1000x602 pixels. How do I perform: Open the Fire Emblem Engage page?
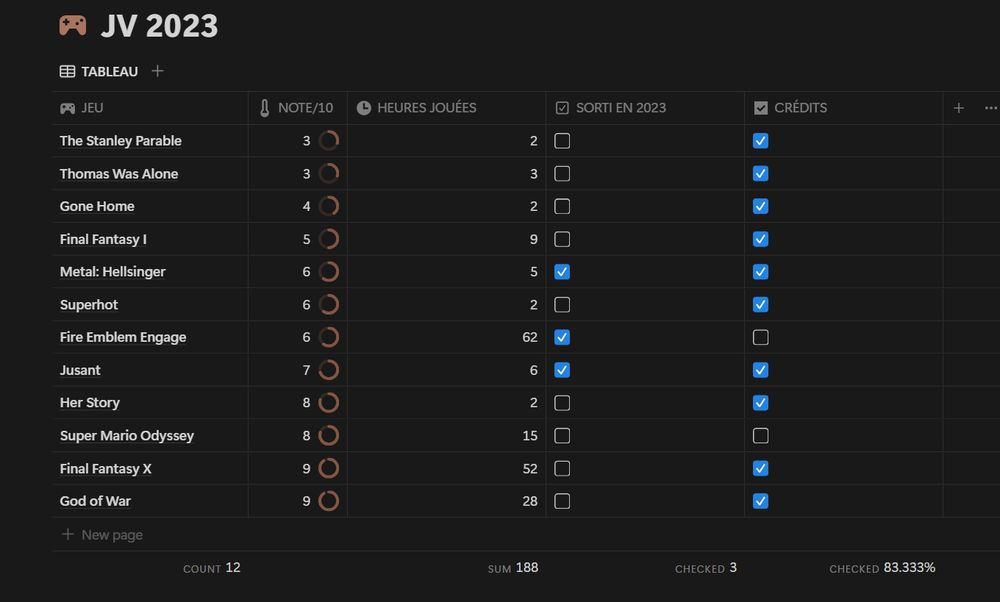click(x=123, y=337)
